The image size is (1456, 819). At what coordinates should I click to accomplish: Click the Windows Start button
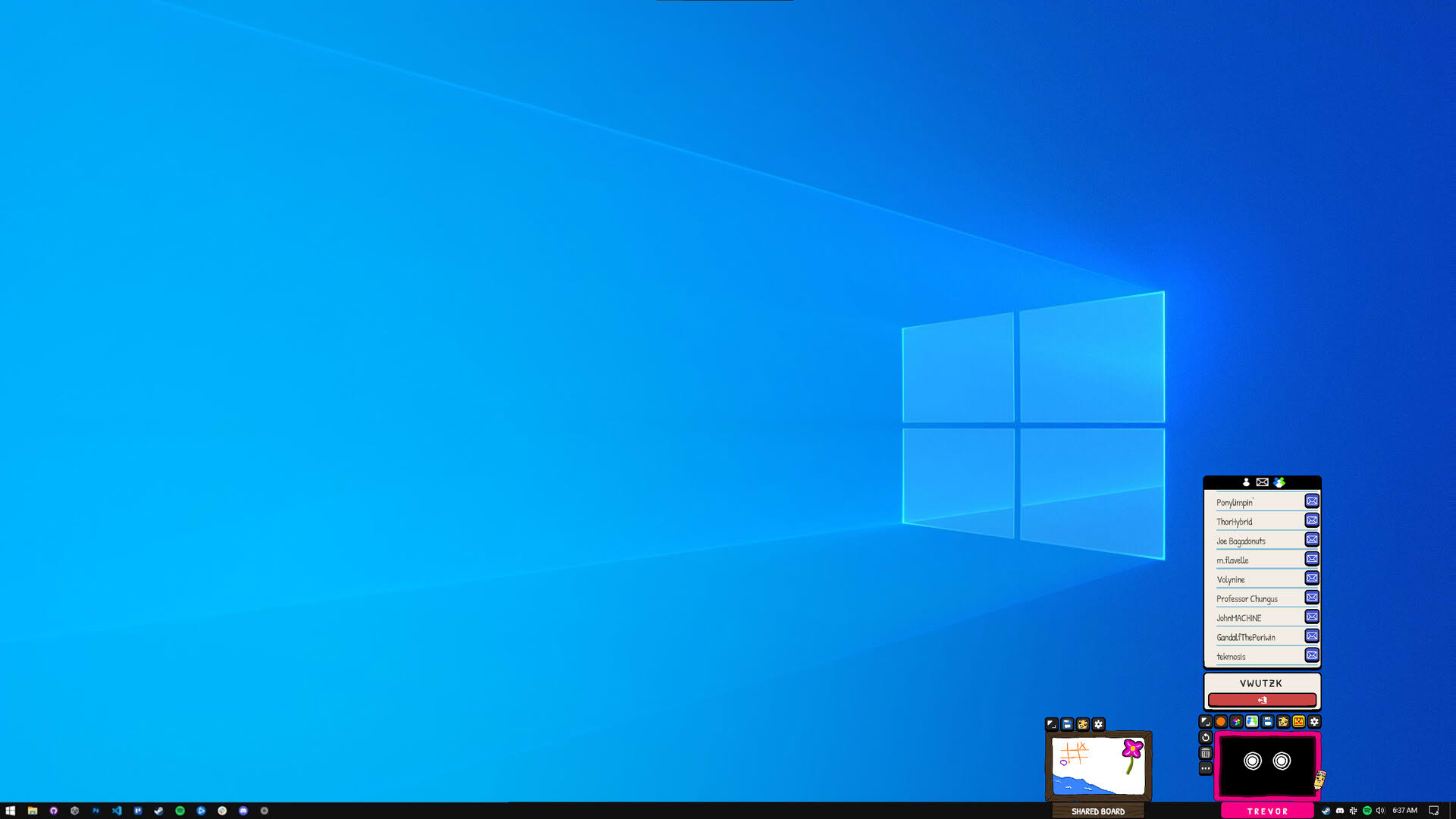(x=10, y=811)
